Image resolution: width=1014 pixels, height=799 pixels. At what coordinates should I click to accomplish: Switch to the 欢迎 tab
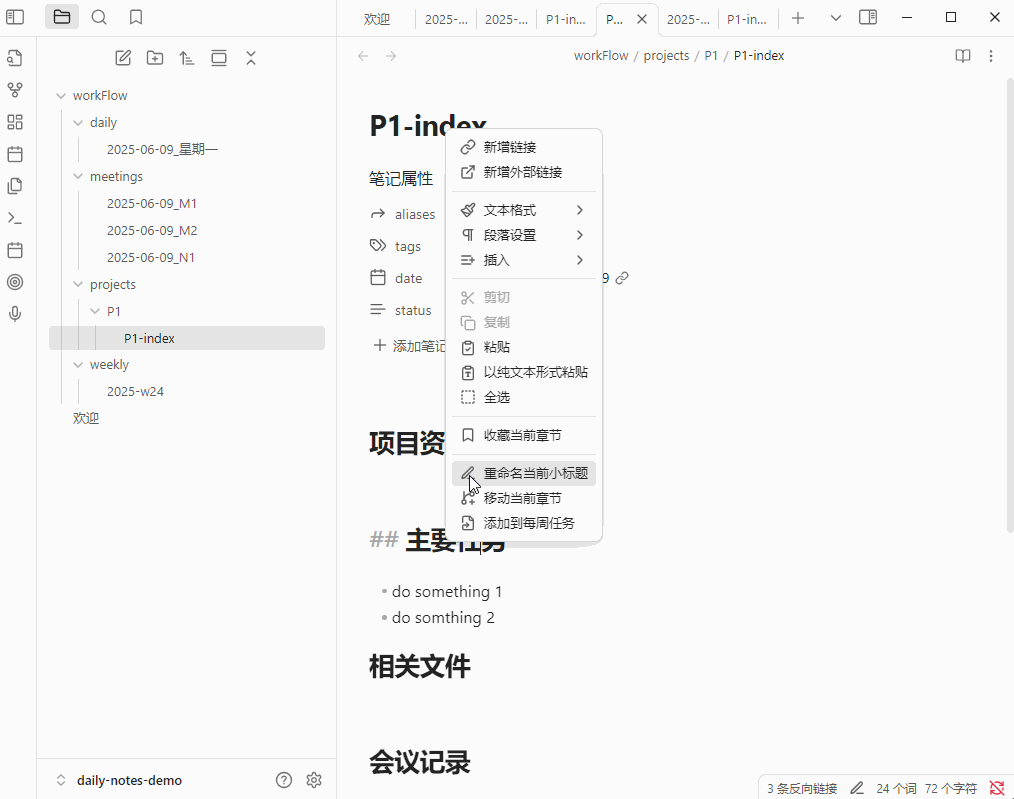(x=376, y=19)
